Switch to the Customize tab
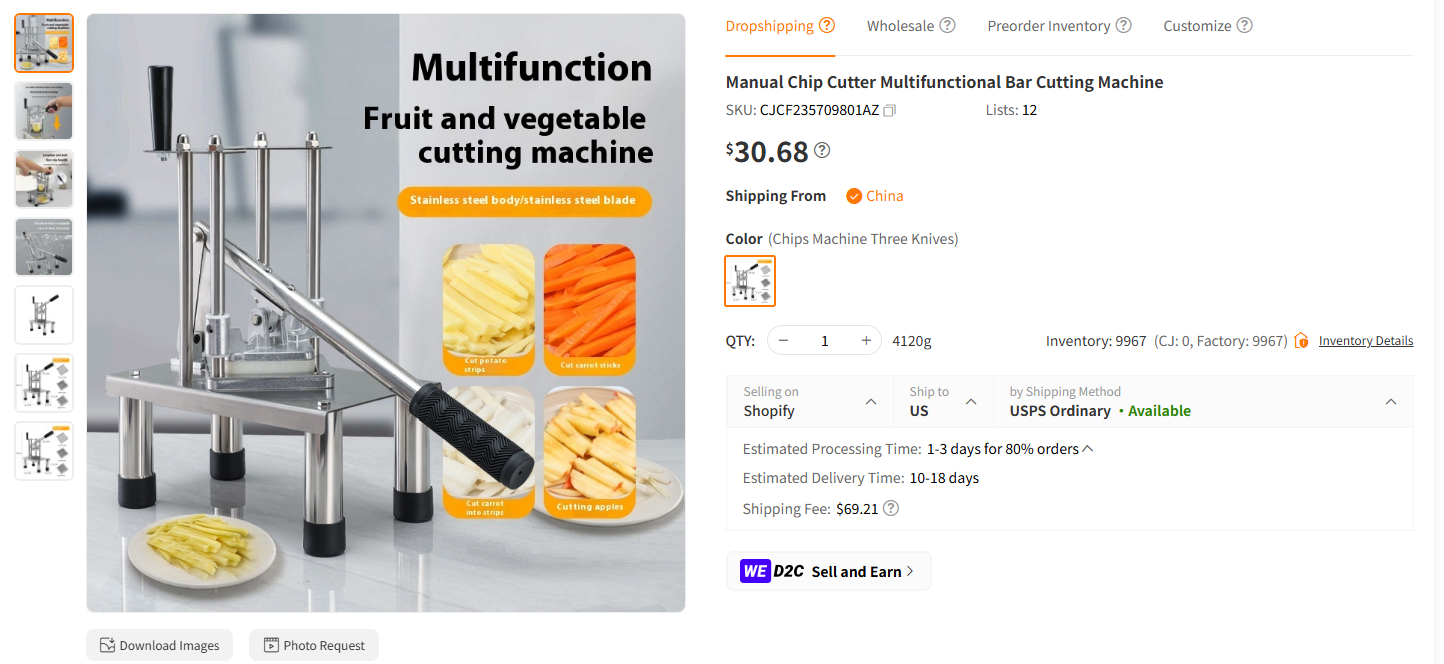Viewport: 1444px width, 664px height. tap(1198, 24)
